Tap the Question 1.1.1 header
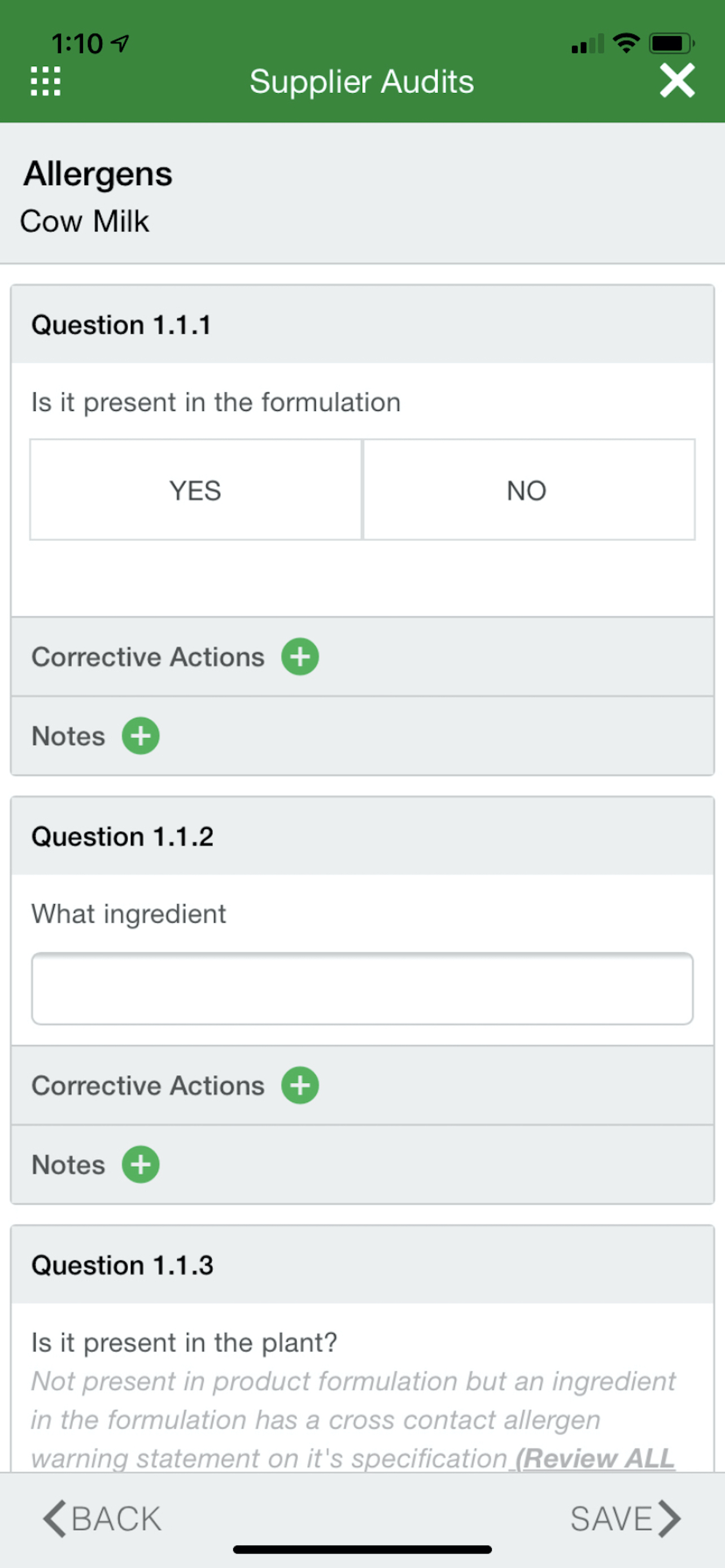 pos(362,325)
